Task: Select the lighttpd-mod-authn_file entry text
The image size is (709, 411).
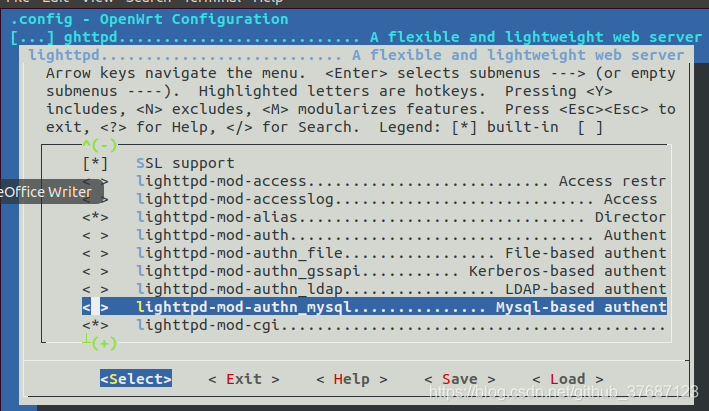Action: (x=240, y=254)
